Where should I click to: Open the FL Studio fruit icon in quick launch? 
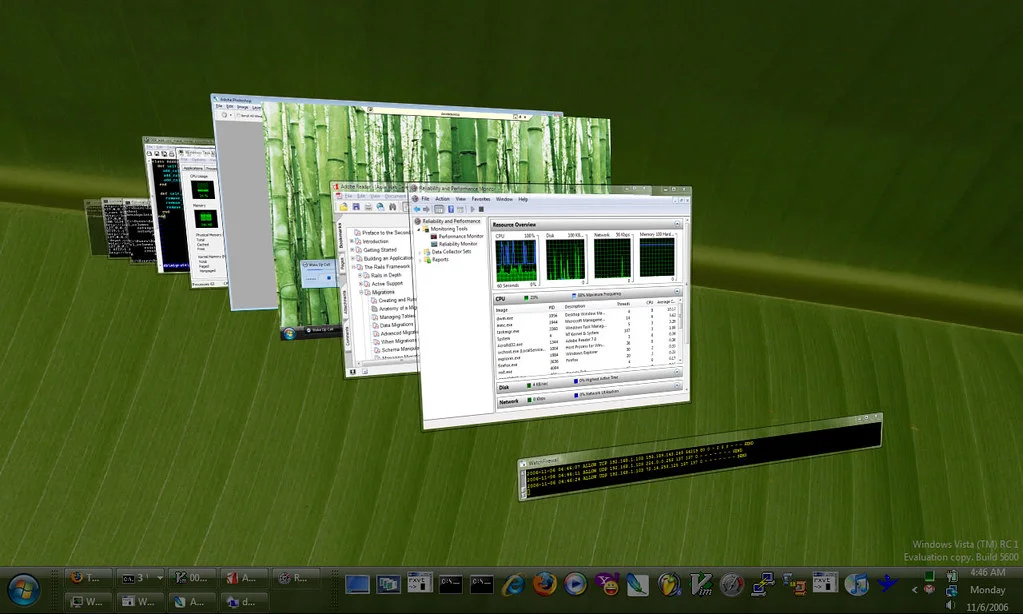(669, 584)
